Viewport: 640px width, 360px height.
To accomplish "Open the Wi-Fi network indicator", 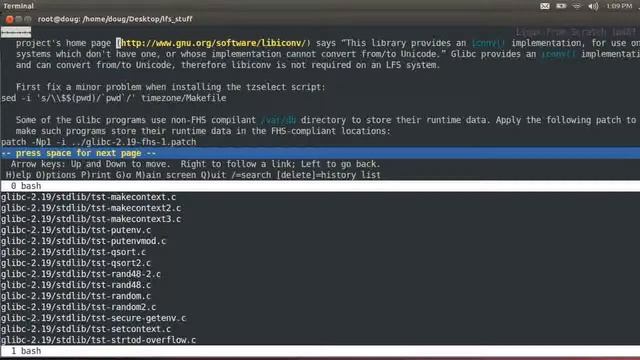I will pyautogui.click(x=576, y=6).
